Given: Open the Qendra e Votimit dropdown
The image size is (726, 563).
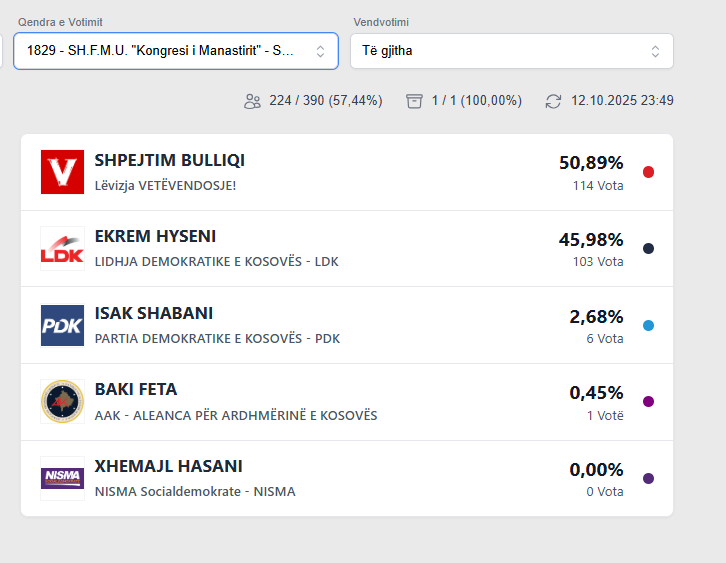Looking at the screenshot, I should [x=175, y=51].
